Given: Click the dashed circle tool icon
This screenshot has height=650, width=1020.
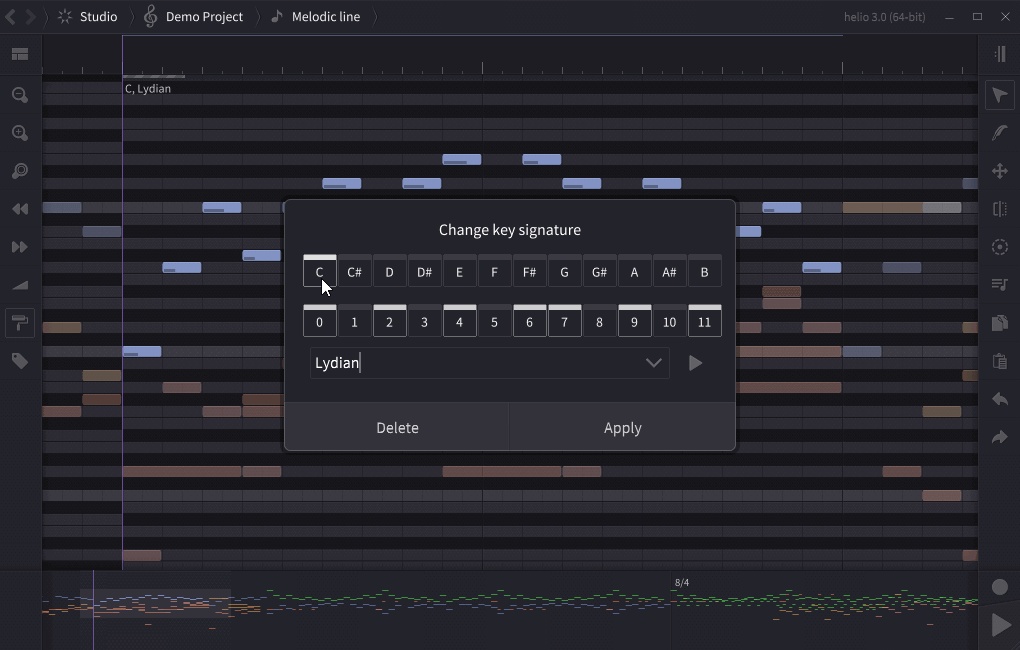Looking at the screenshot, I should 1000,247.
